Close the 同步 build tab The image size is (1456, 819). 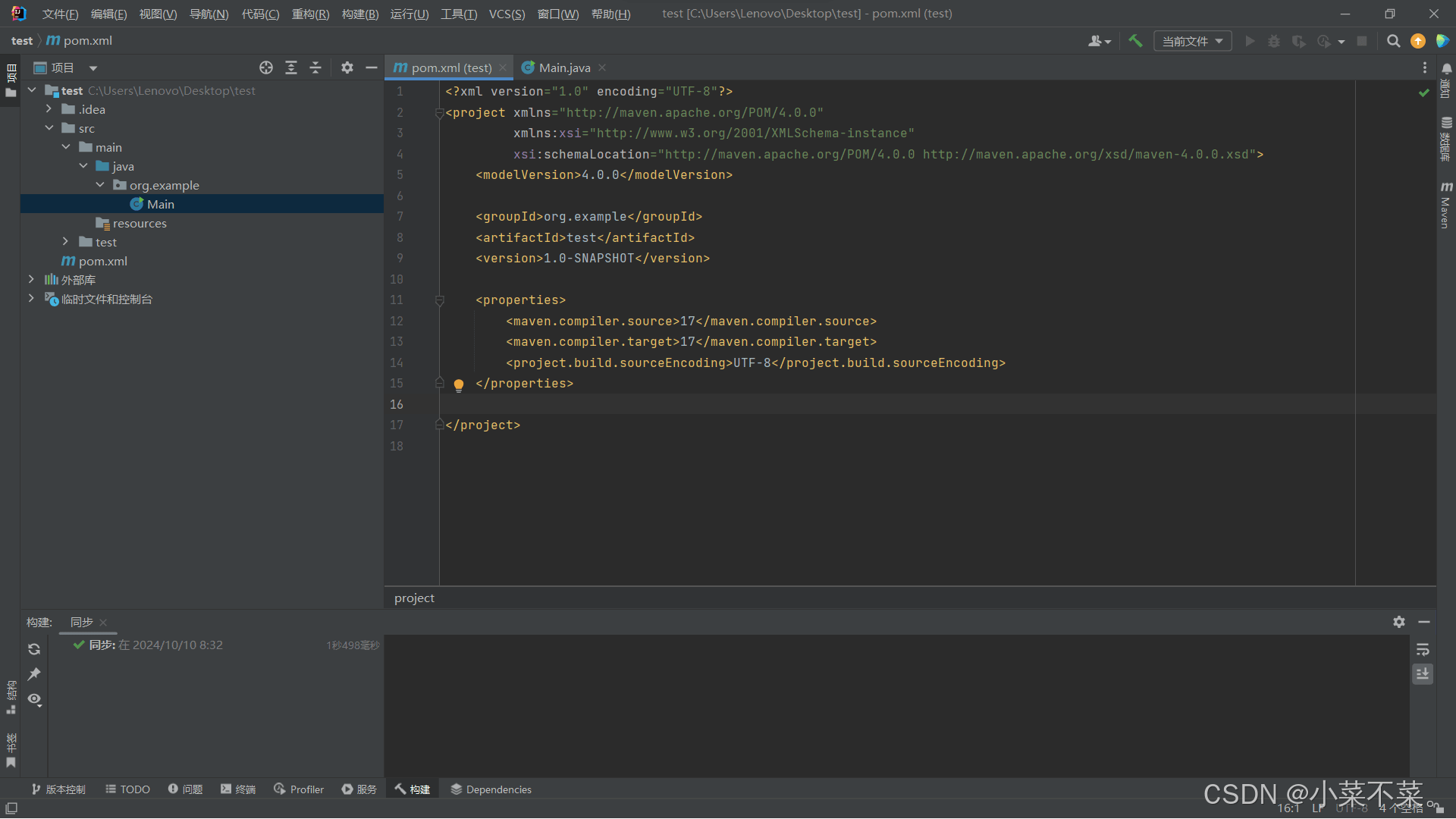(103, 623)
